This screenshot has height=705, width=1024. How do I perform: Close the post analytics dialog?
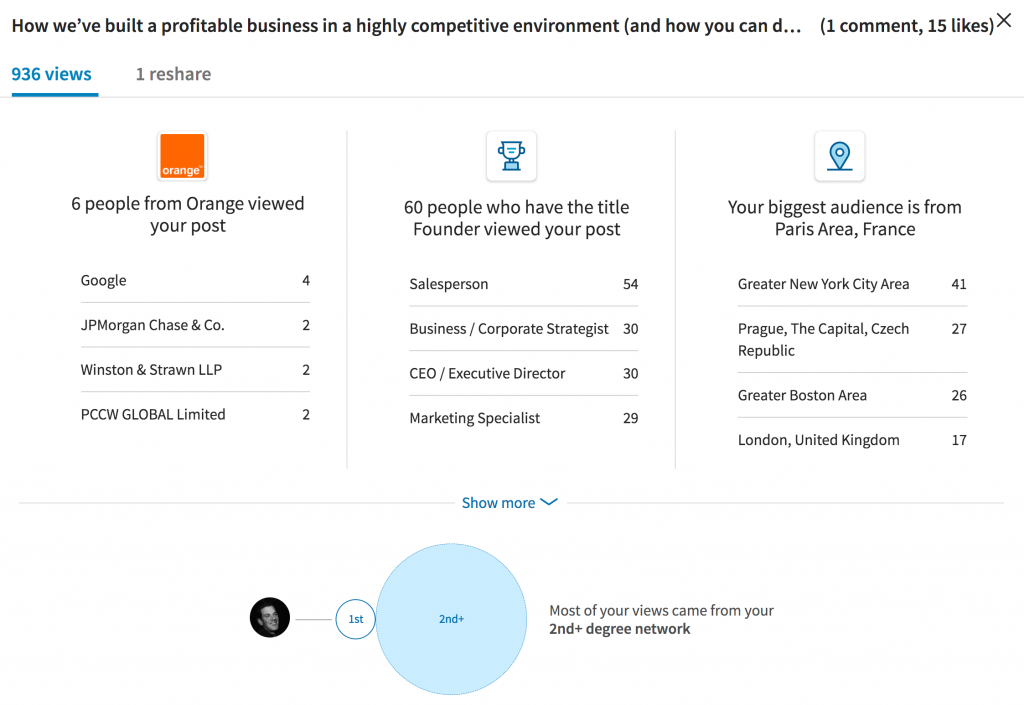pyautogui.click(x=1004, y=21)
